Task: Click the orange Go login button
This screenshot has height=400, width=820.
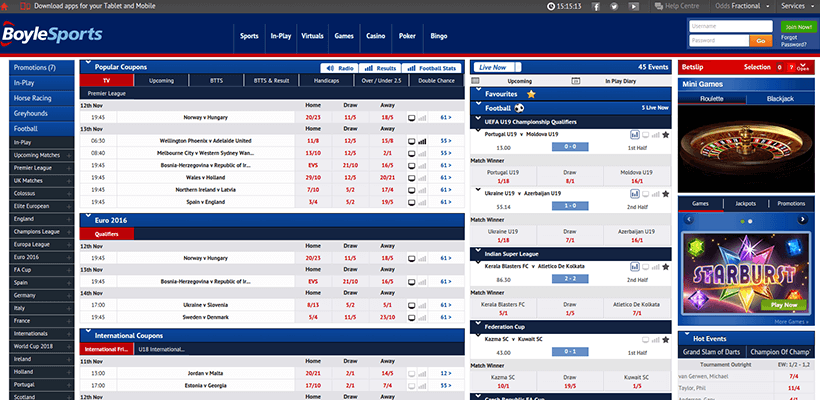Action: (761, 41)
